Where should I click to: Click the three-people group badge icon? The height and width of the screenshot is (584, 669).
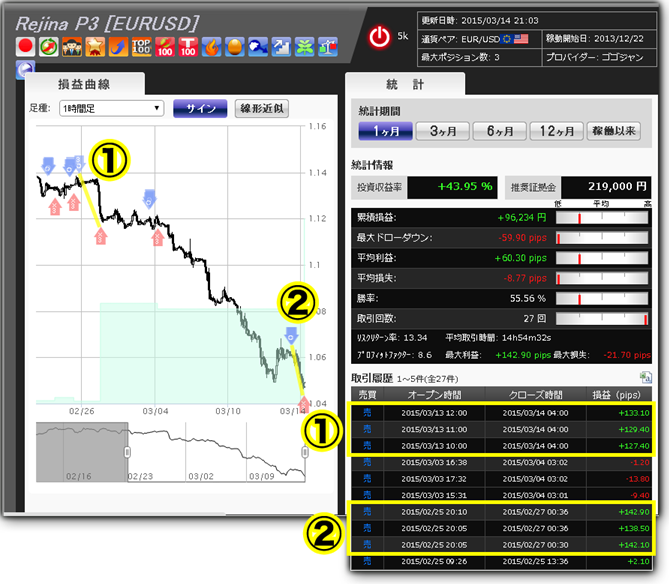(x=73, y=46)
